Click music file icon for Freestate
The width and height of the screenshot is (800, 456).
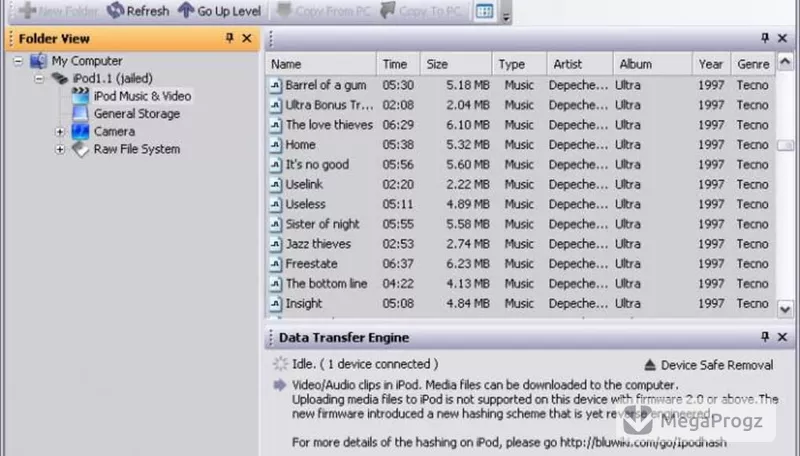coord(276,264)
